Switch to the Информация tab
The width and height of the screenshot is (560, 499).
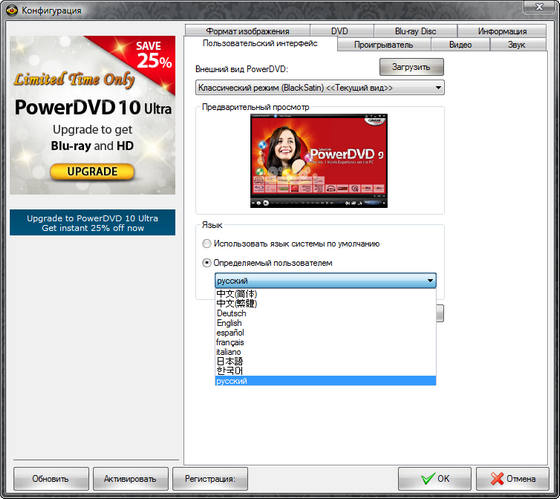click(x=502, y=31)
